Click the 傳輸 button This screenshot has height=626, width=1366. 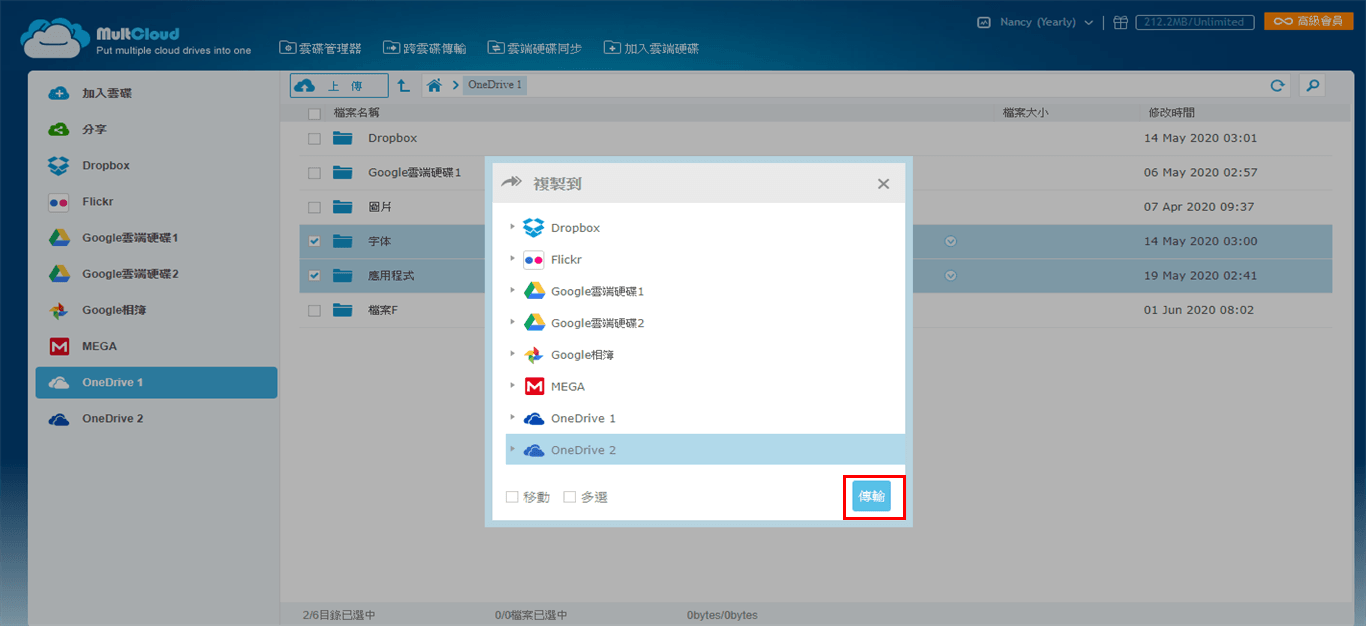(872, 497)
